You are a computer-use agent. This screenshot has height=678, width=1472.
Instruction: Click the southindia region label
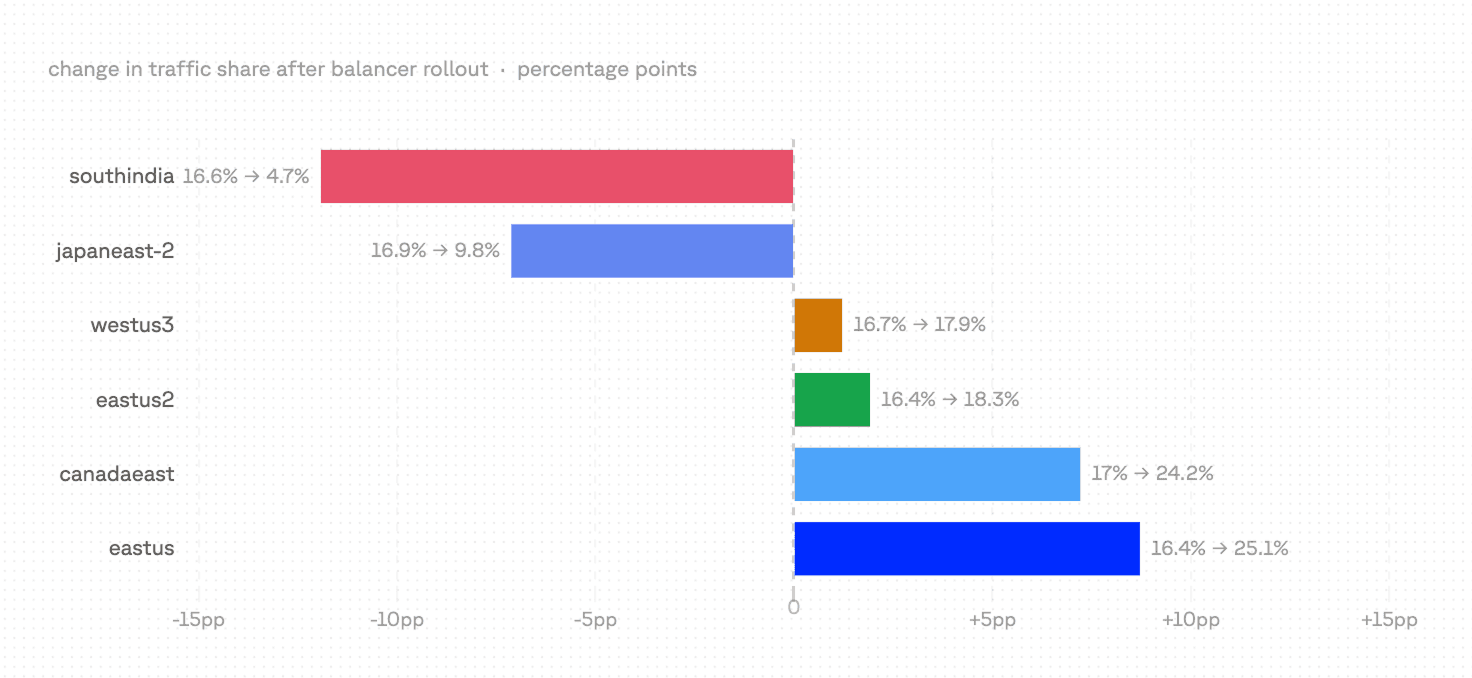[121, 176]
